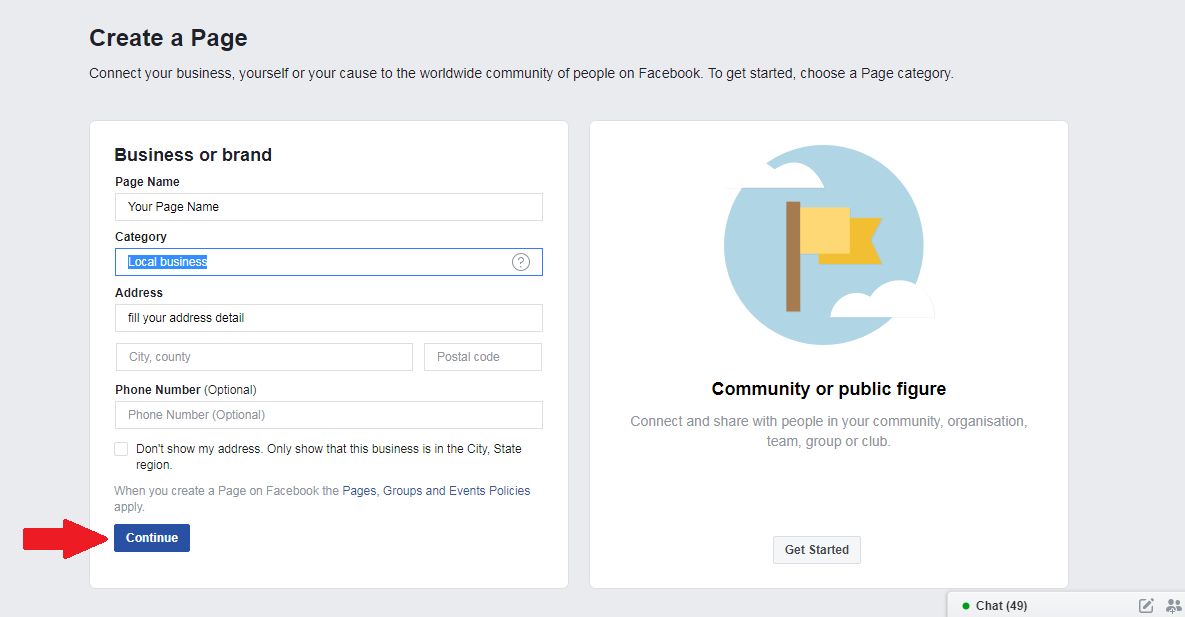
Task: Click the green online status dot
Action: (x=966, y=606)
